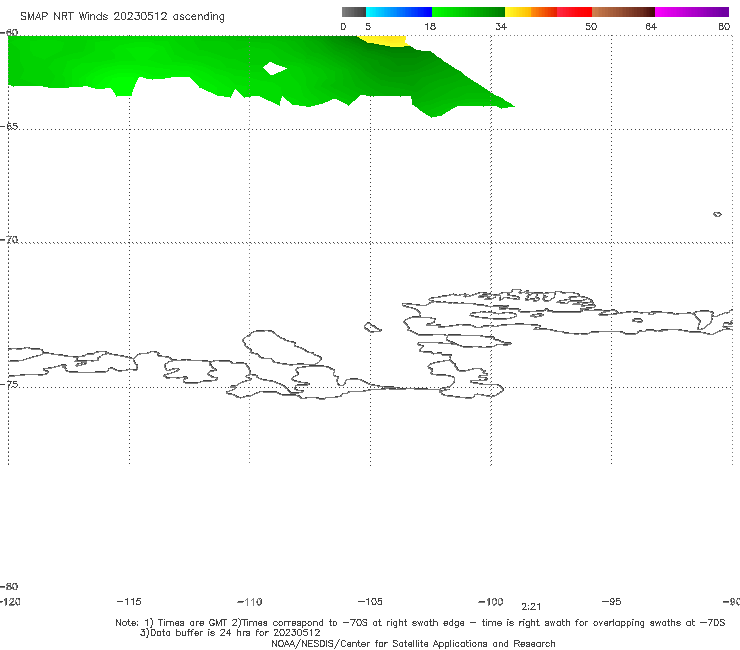The image size is (740, 650).
Task: Click the latitude label '-75'
Action: coord(9,384)
